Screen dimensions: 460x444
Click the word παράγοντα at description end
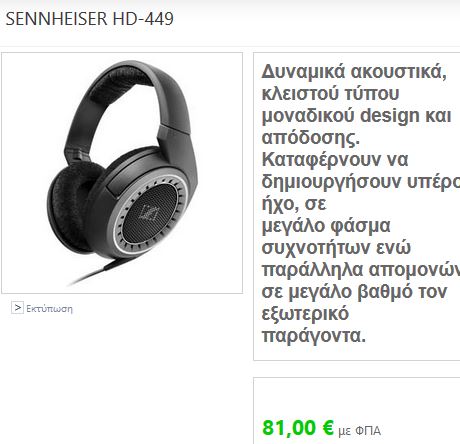coord(313,336)
